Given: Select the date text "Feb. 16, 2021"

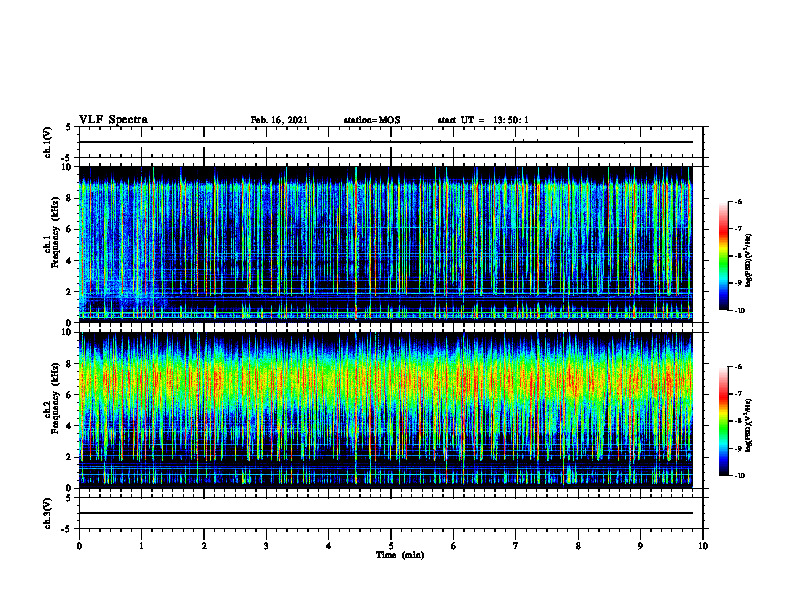Looking at the screenshot, I should (279, 120).
